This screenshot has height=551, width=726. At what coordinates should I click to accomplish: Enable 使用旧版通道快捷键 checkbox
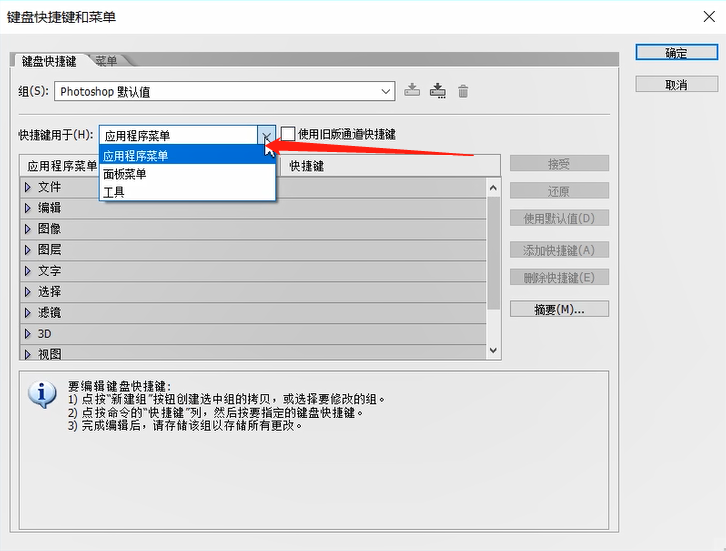289,134
